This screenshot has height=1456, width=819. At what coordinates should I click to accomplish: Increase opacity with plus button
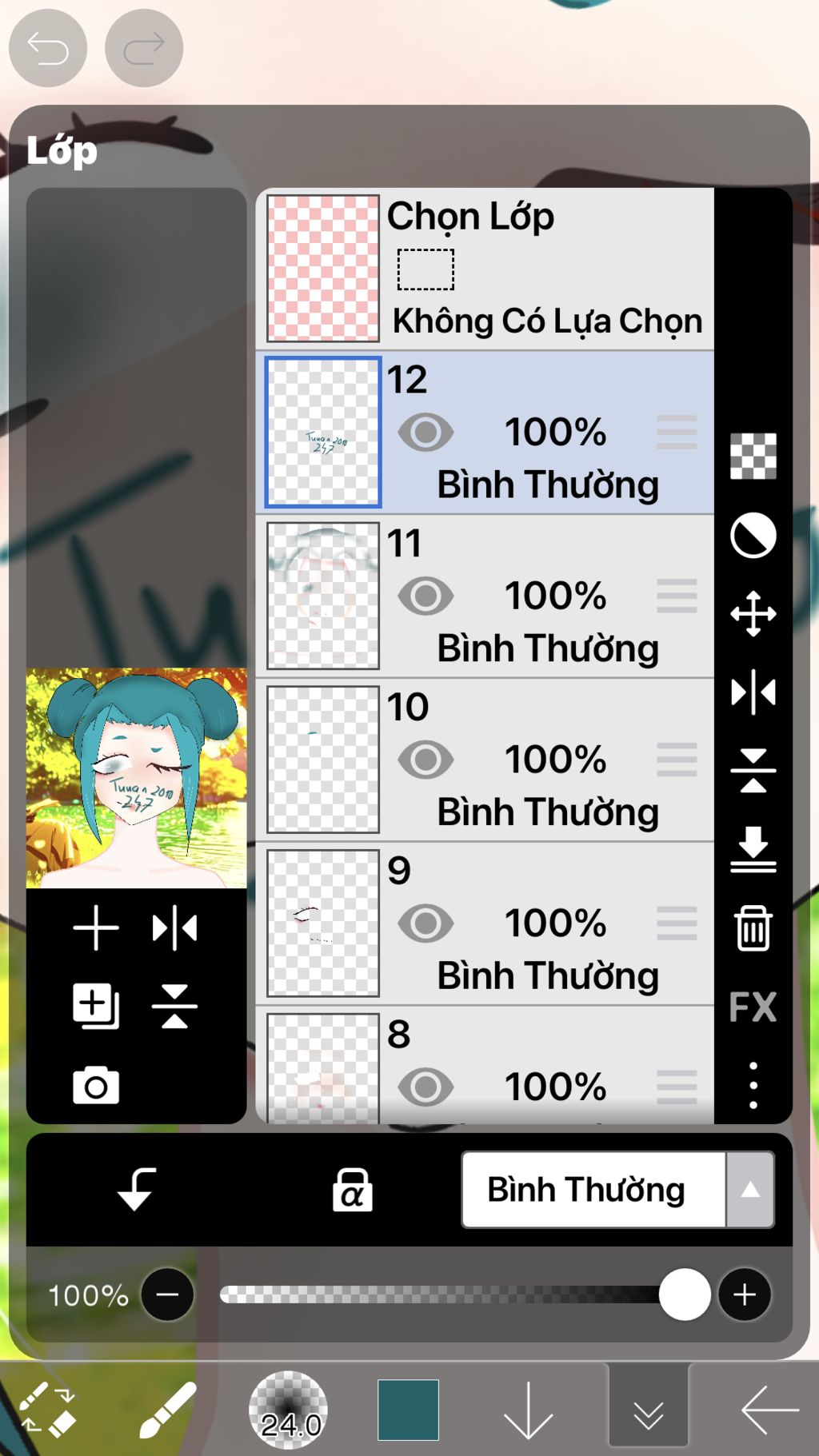tap(745, 1294)
